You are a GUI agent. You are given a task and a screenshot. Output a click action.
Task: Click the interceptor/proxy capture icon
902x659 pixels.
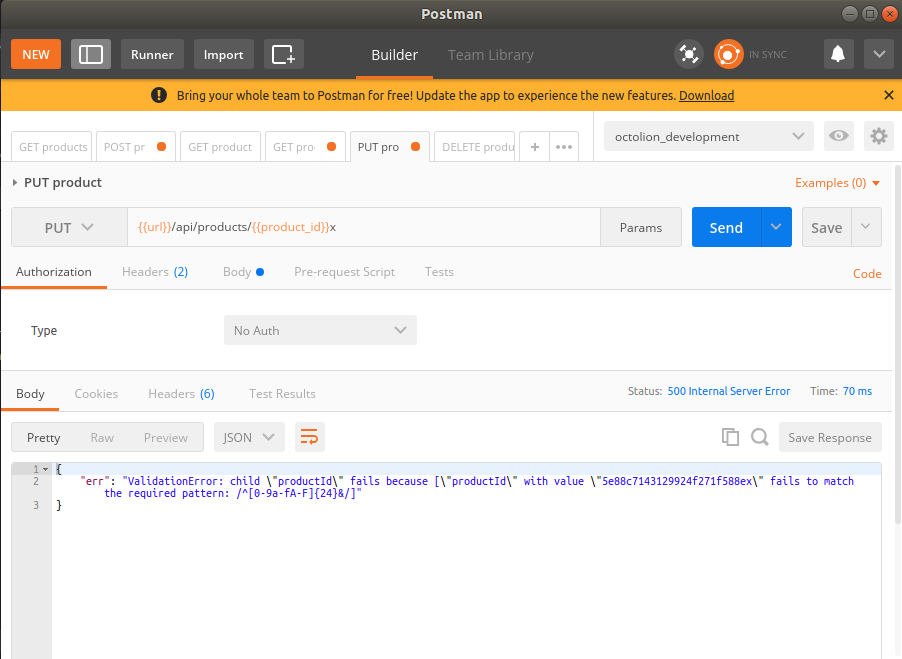coord(689,55)
